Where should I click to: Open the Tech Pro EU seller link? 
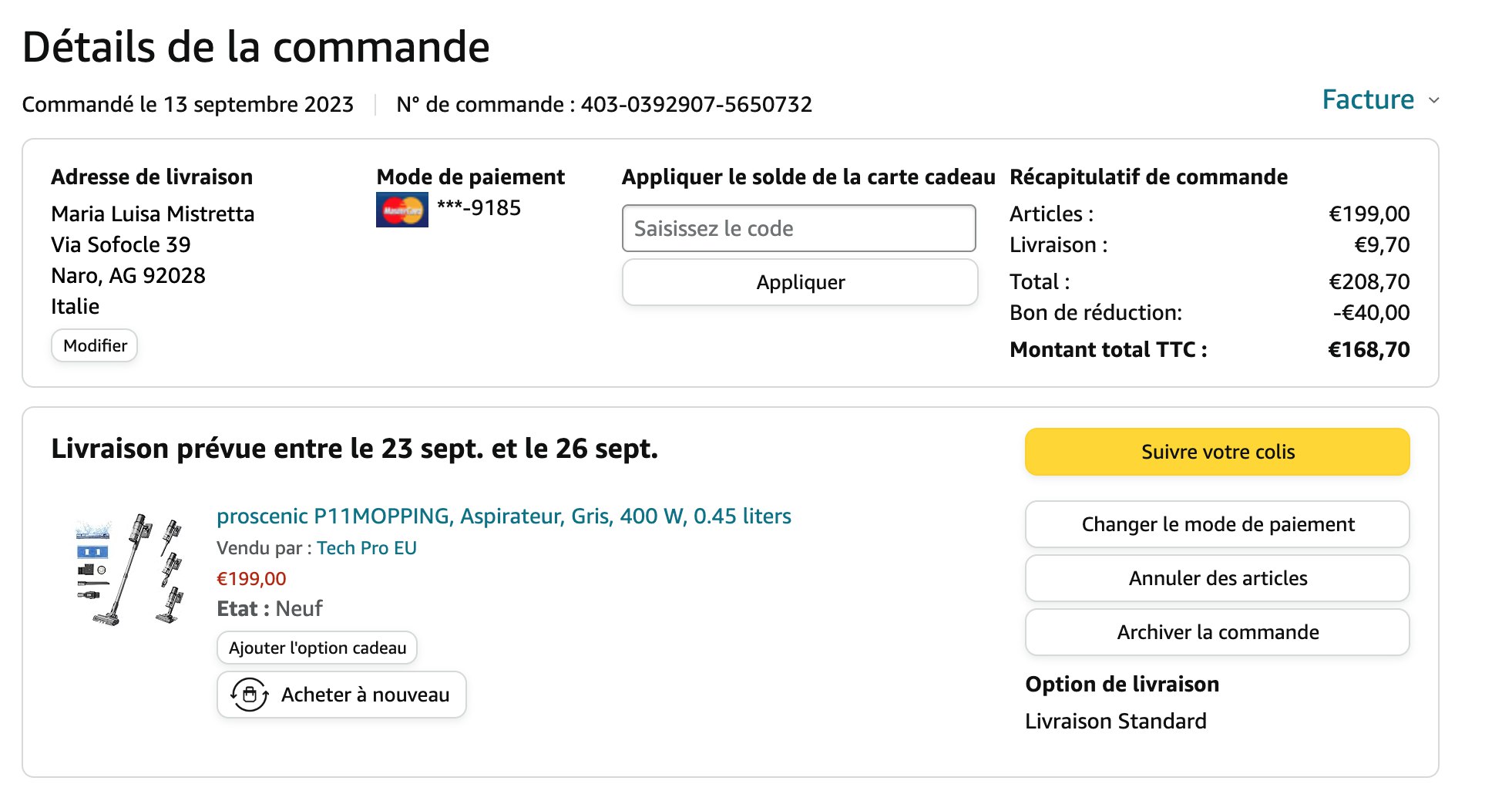[x=366, y=548]
